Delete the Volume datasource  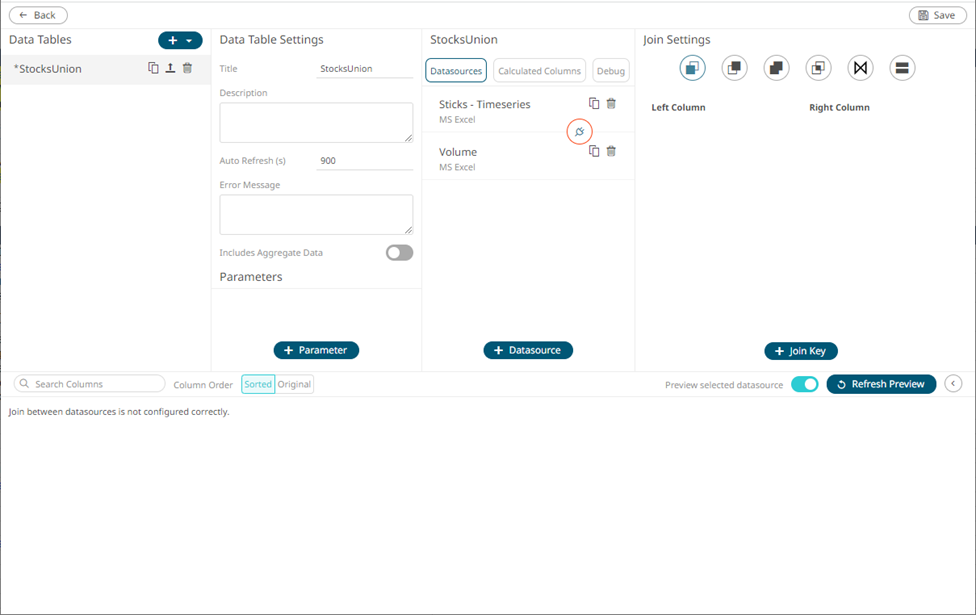coord(611,151)
